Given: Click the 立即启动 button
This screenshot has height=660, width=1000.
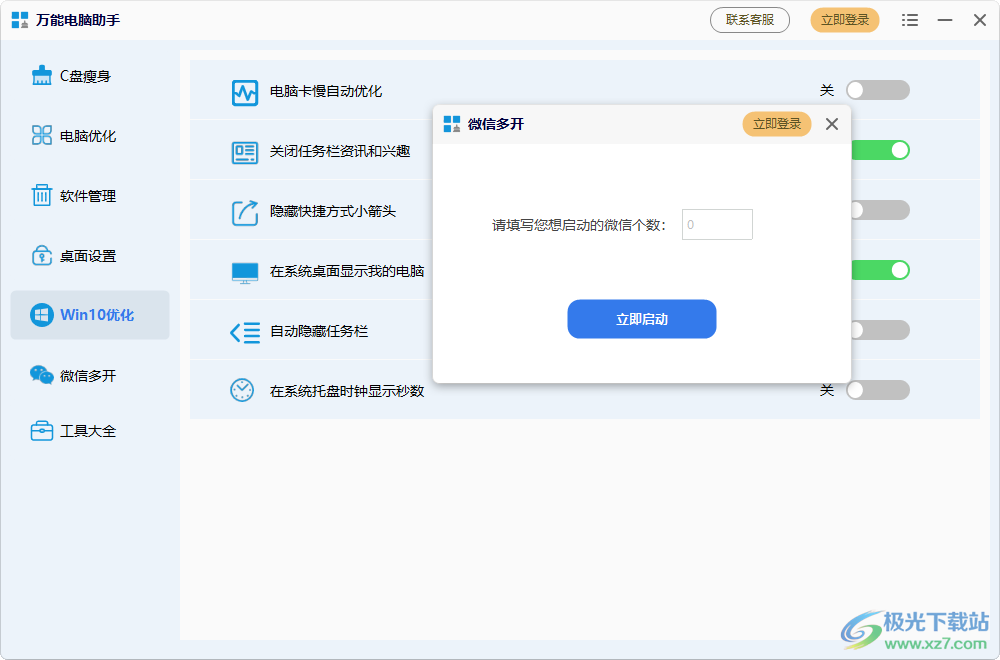Looking at the screenshot, I should 641,319.
